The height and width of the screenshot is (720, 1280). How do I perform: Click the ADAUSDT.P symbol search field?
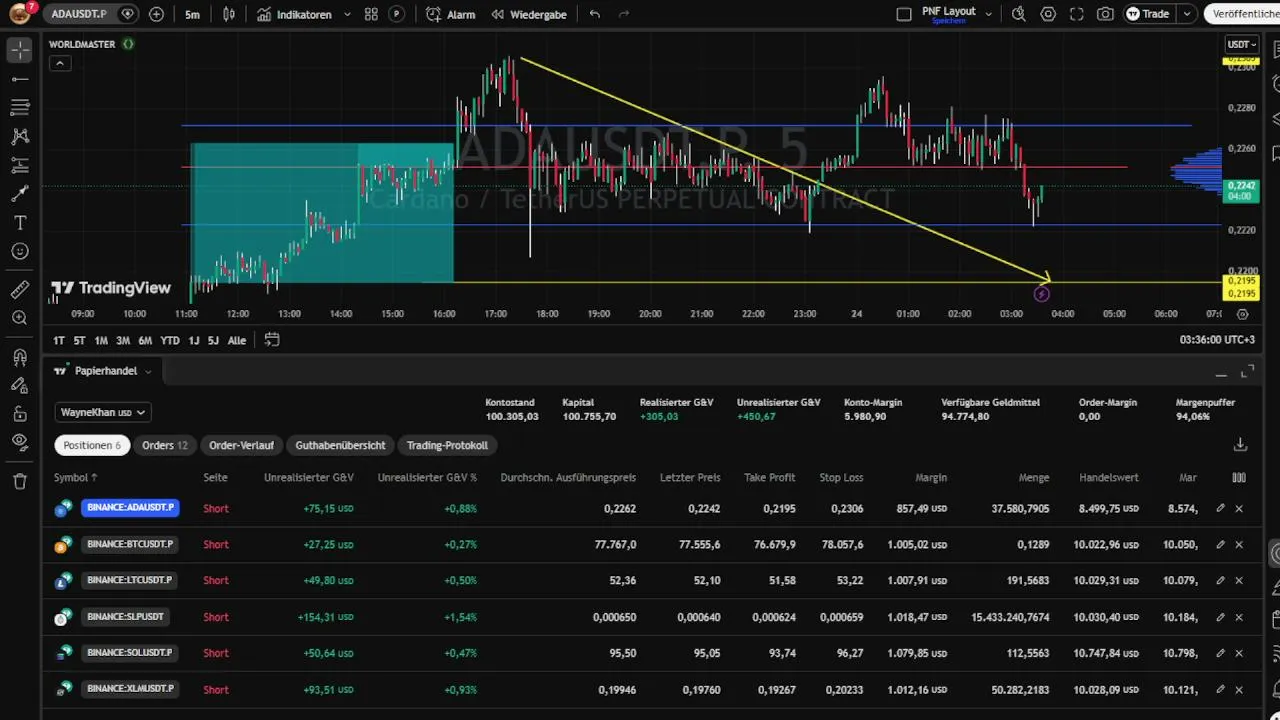[81, 14]
